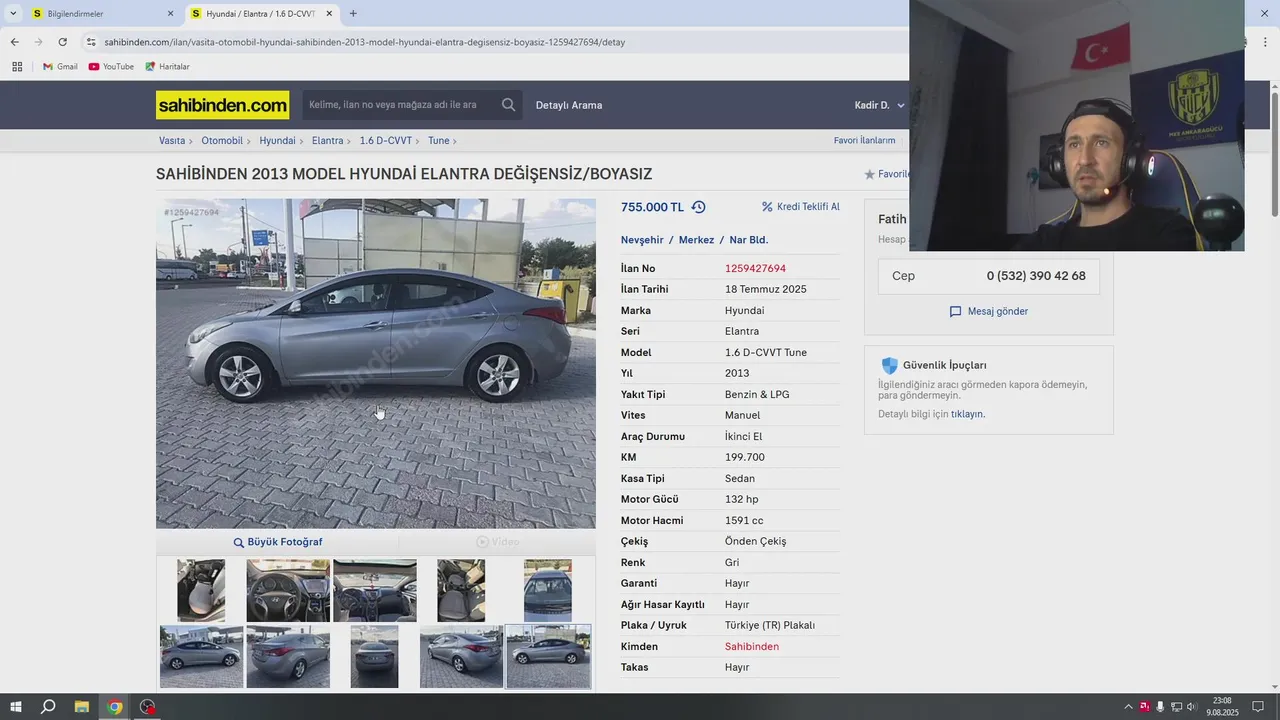Viewport: 1280px width, 720px height.
Task: Click the 755.000 TL price
Action: 652,207
